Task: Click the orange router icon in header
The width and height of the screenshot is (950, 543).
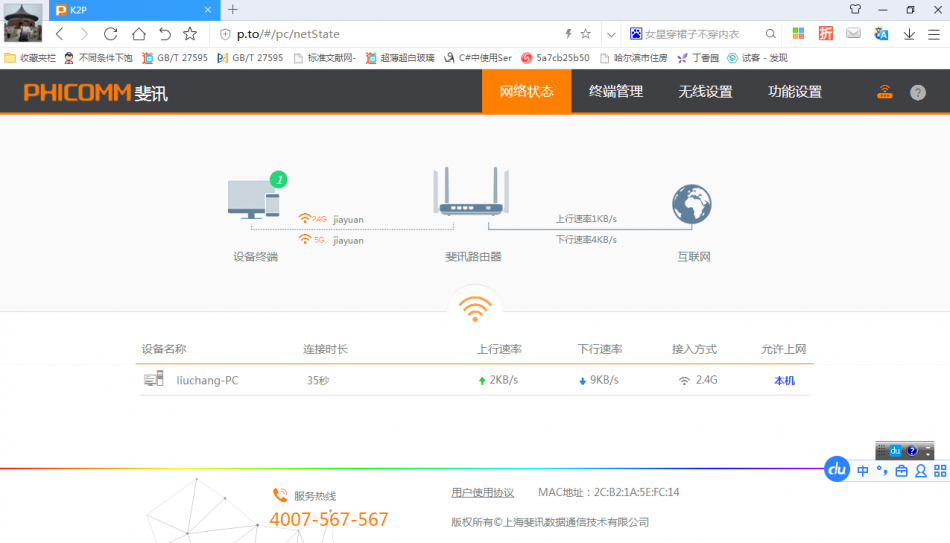Action: 885,92
